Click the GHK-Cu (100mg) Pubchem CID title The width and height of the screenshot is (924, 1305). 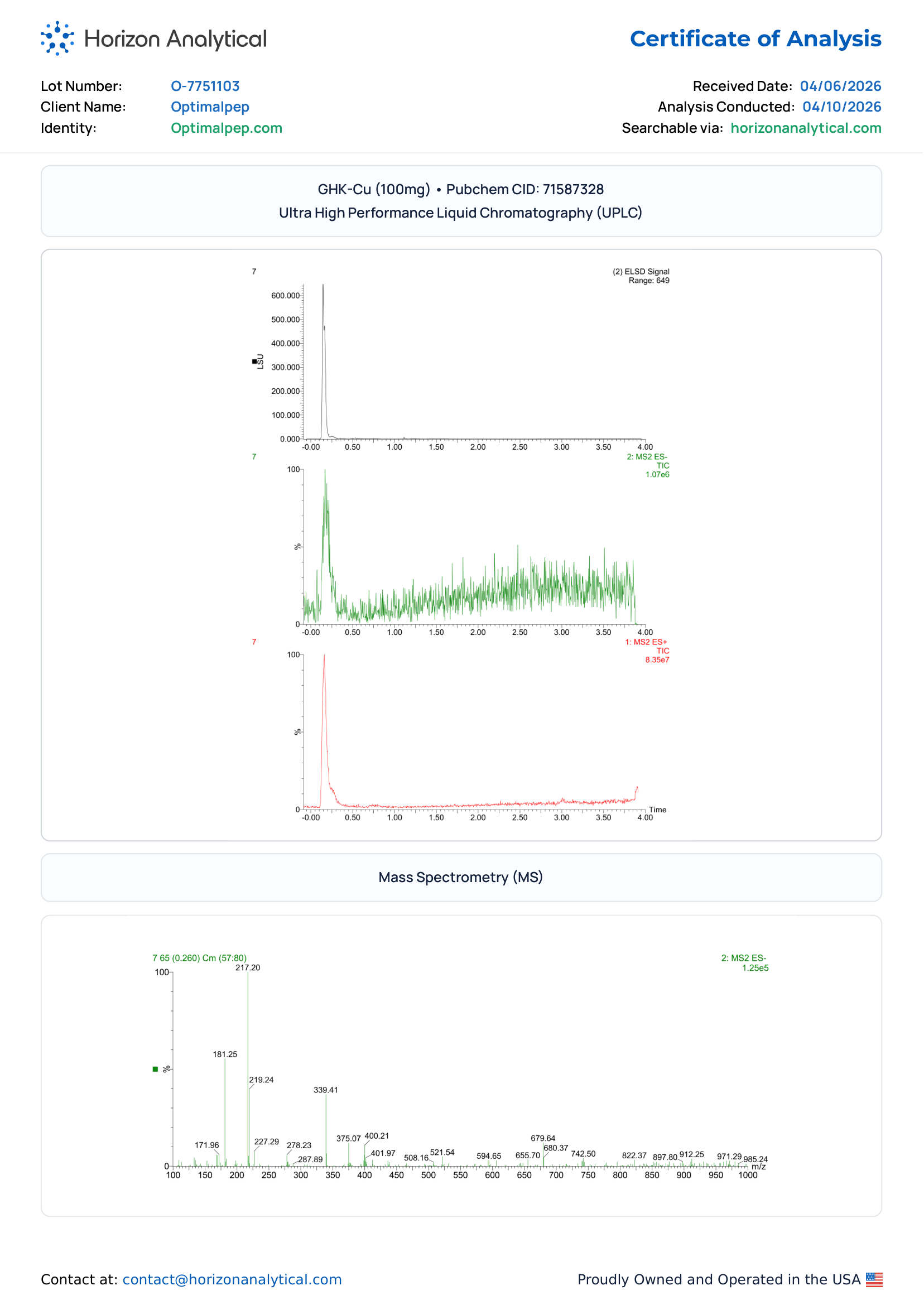[461, 190]
